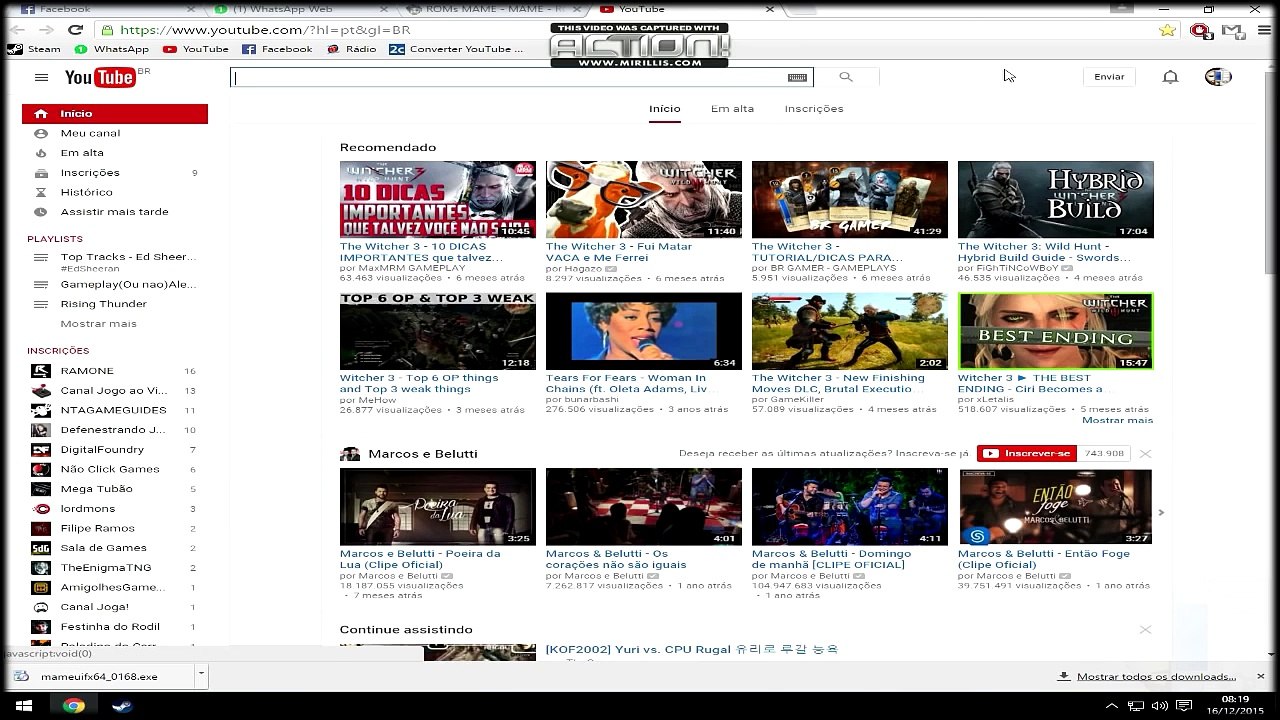Open Em alta in sidebar
This screenshot has height=720, width=1280.
tap(114, 153)
